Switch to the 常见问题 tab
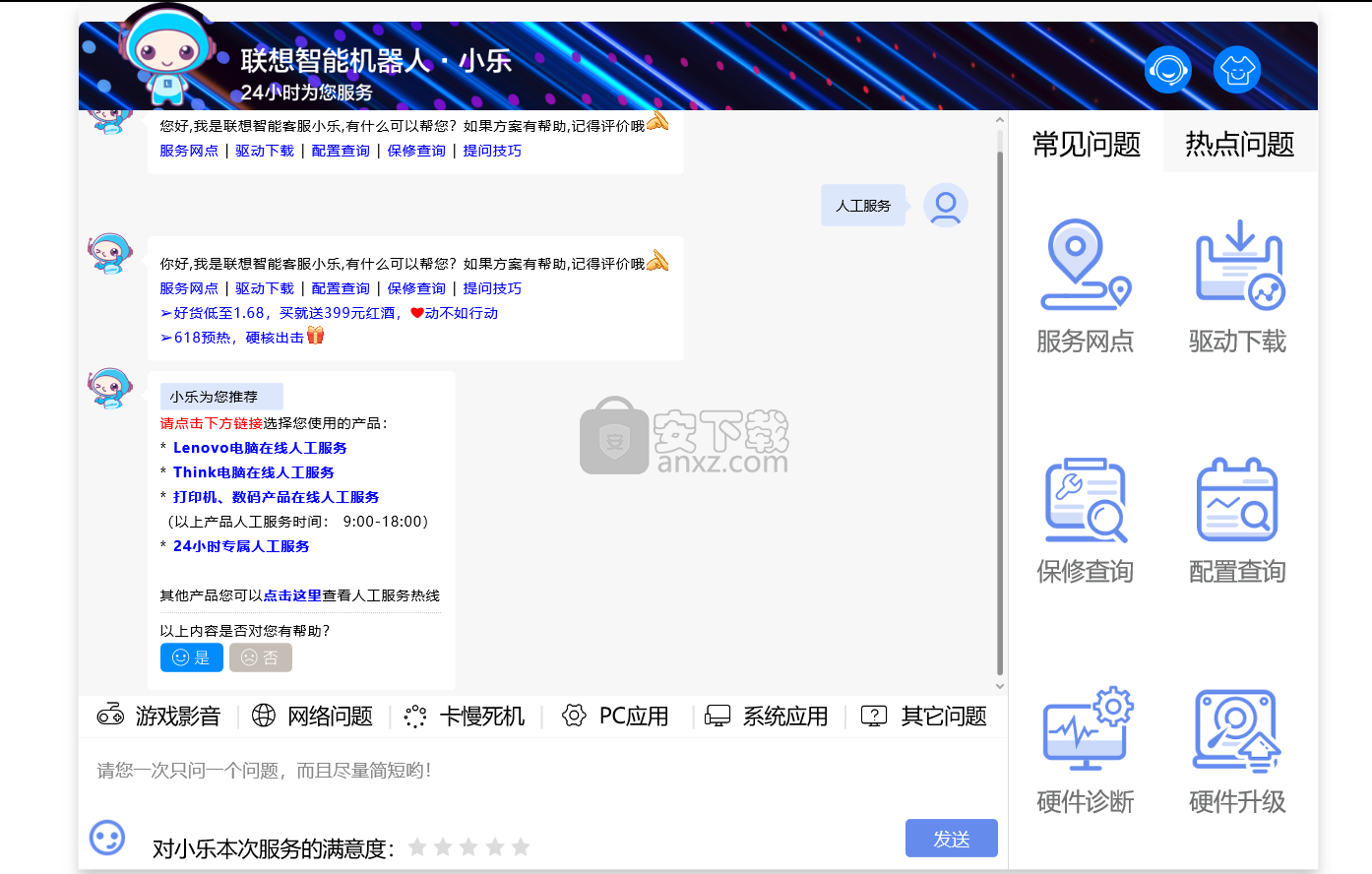Viewport: 1372px width, 874px height. pos(1086,144)
